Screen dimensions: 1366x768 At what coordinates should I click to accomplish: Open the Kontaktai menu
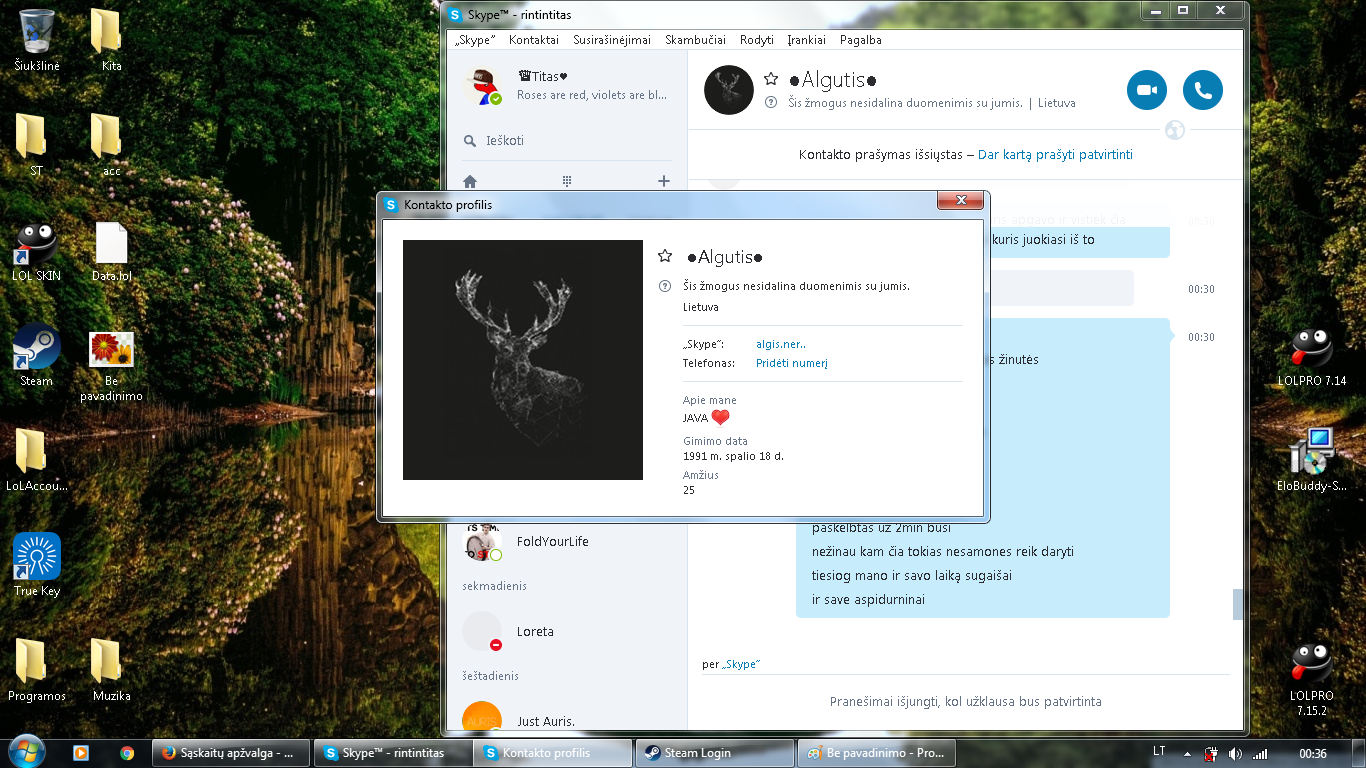534,40
